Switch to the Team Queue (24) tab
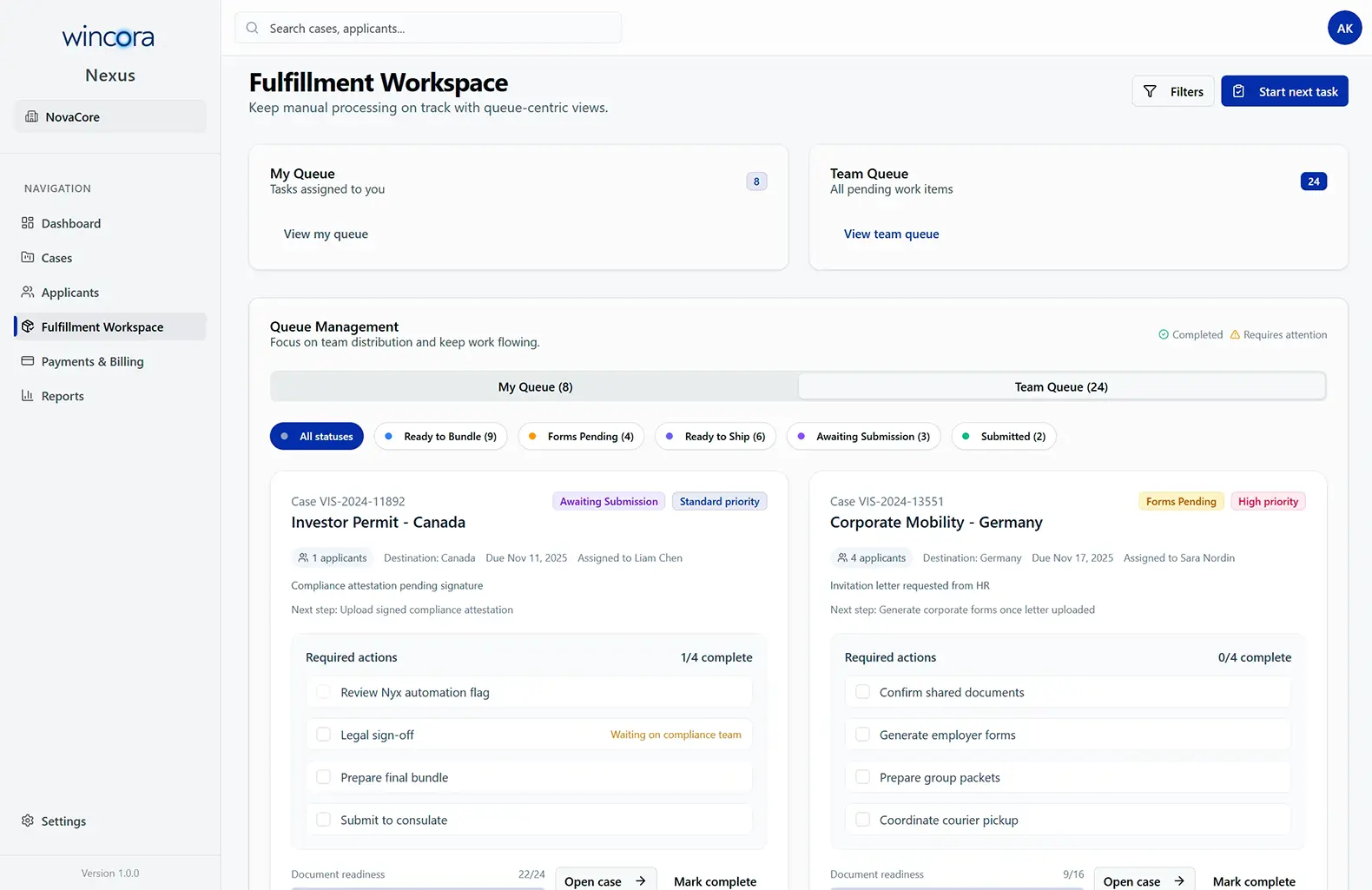This screenshot has width=1372, height=890. click(x=1061, y=386)
